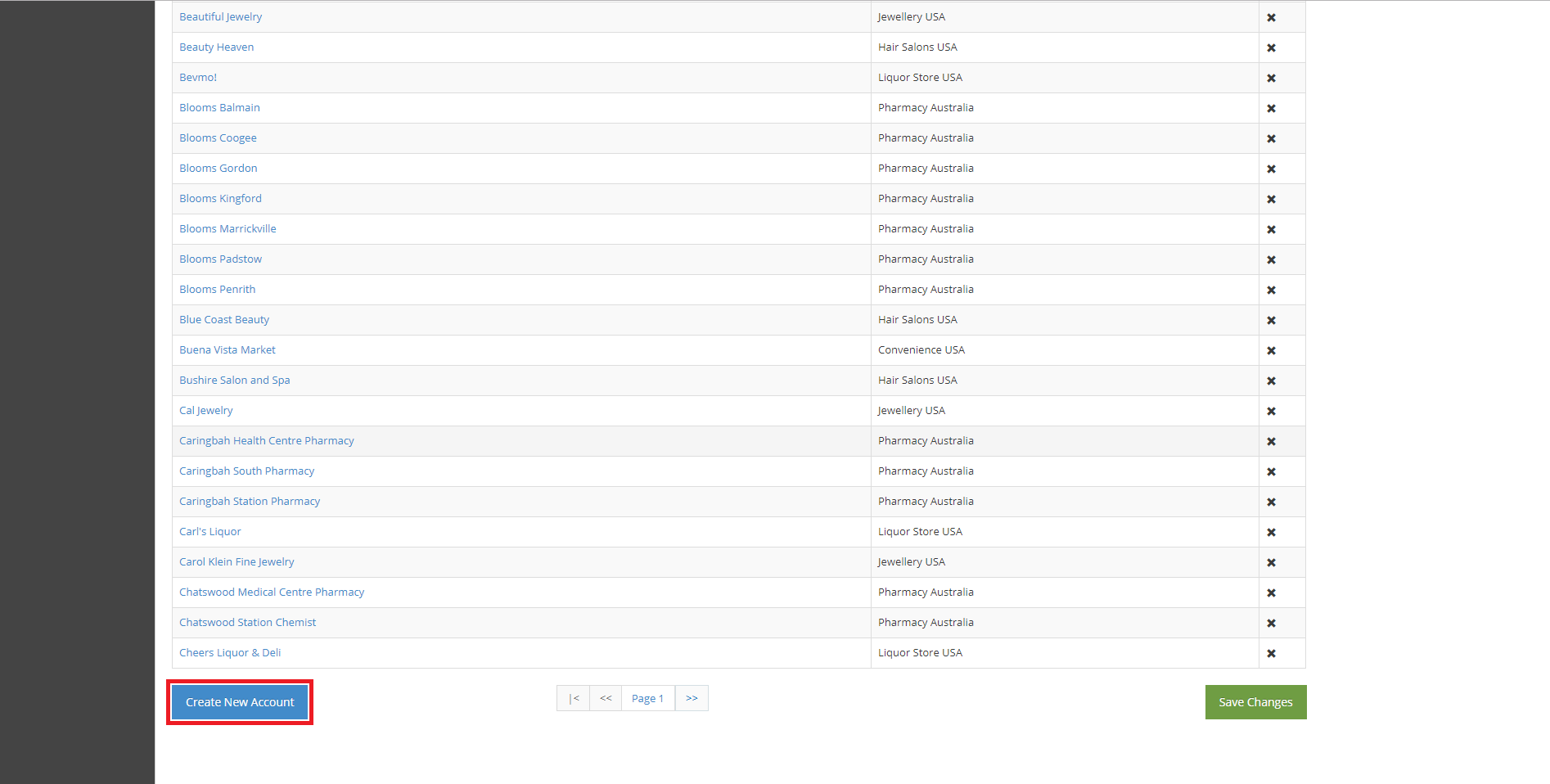Image resolution: width=1550 pixels, height=784 pixels.
Task: Open the Carl's Liquor account
Action: coord(210,531)
